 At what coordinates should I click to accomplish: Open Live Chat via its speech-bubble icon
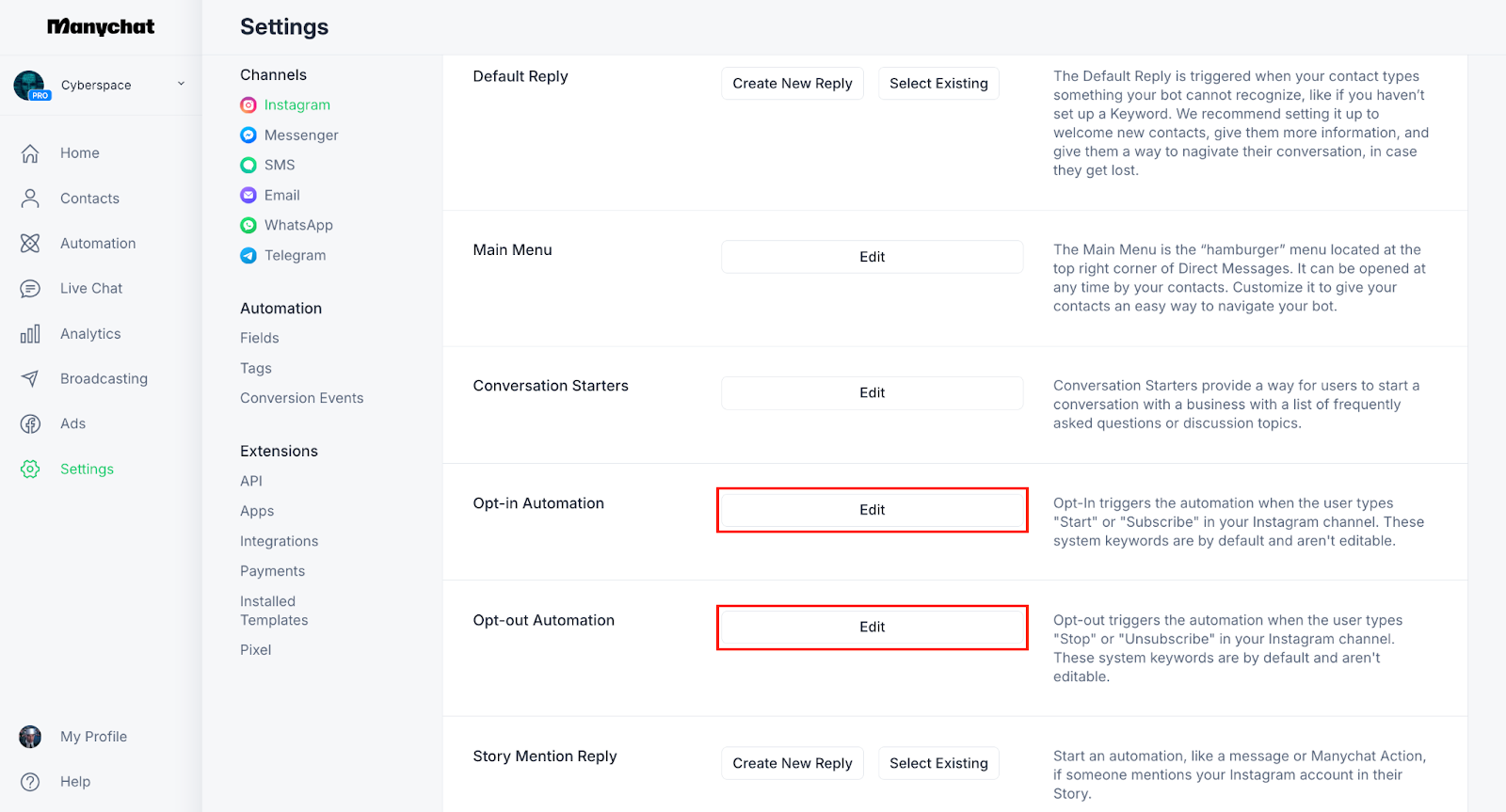pyautogui.click(x=30, y=289)
